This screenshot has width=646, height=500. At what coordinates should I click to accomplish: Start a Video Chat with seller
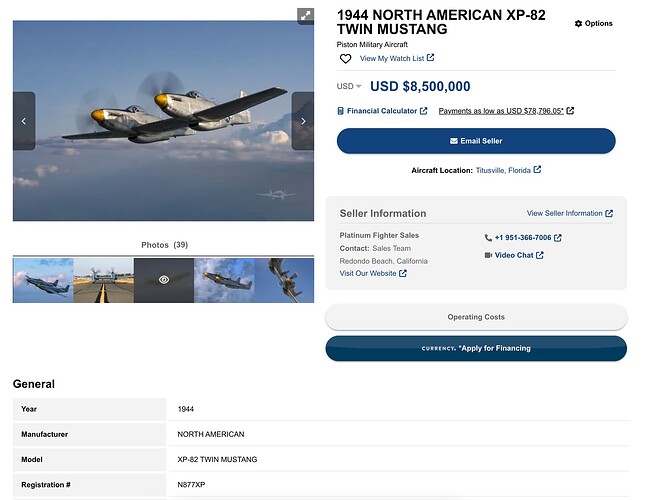point(514,255)
